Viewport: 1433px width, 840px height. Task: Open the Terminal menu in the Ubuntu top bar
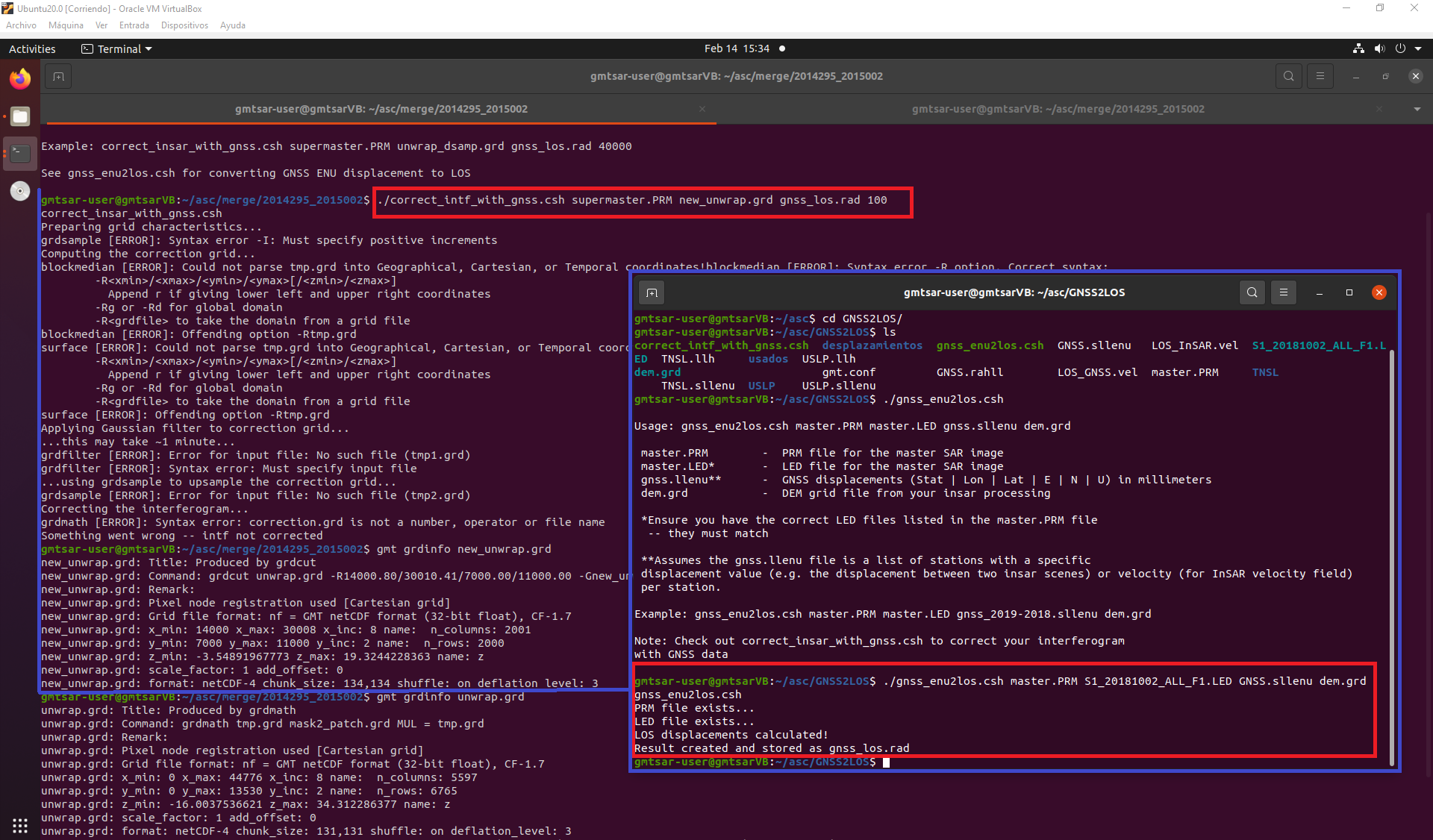tap(116, 48)
